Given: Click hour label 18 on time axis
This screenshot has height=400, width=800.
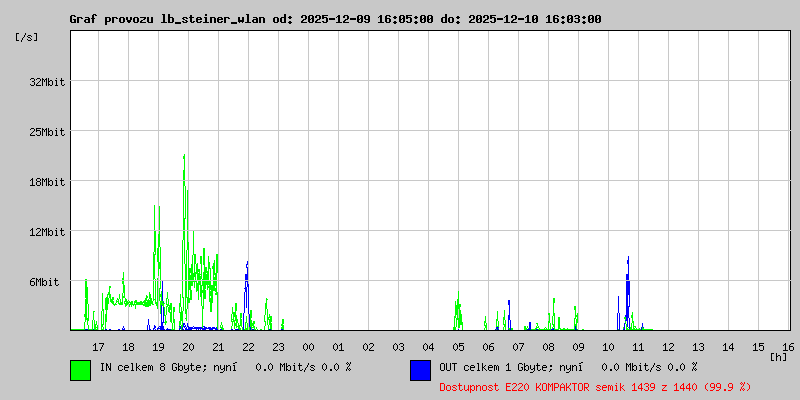Looking at the screenshot, I should [x=129, y=347].
